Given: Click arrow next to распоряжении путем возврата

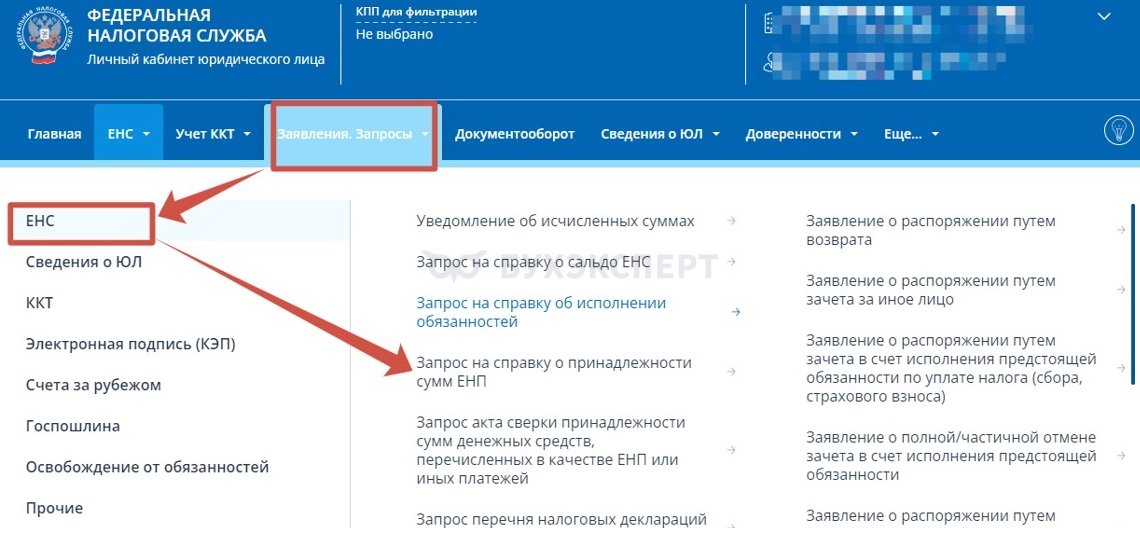Looking at the screenshot, I should (x=1121, y=230).
